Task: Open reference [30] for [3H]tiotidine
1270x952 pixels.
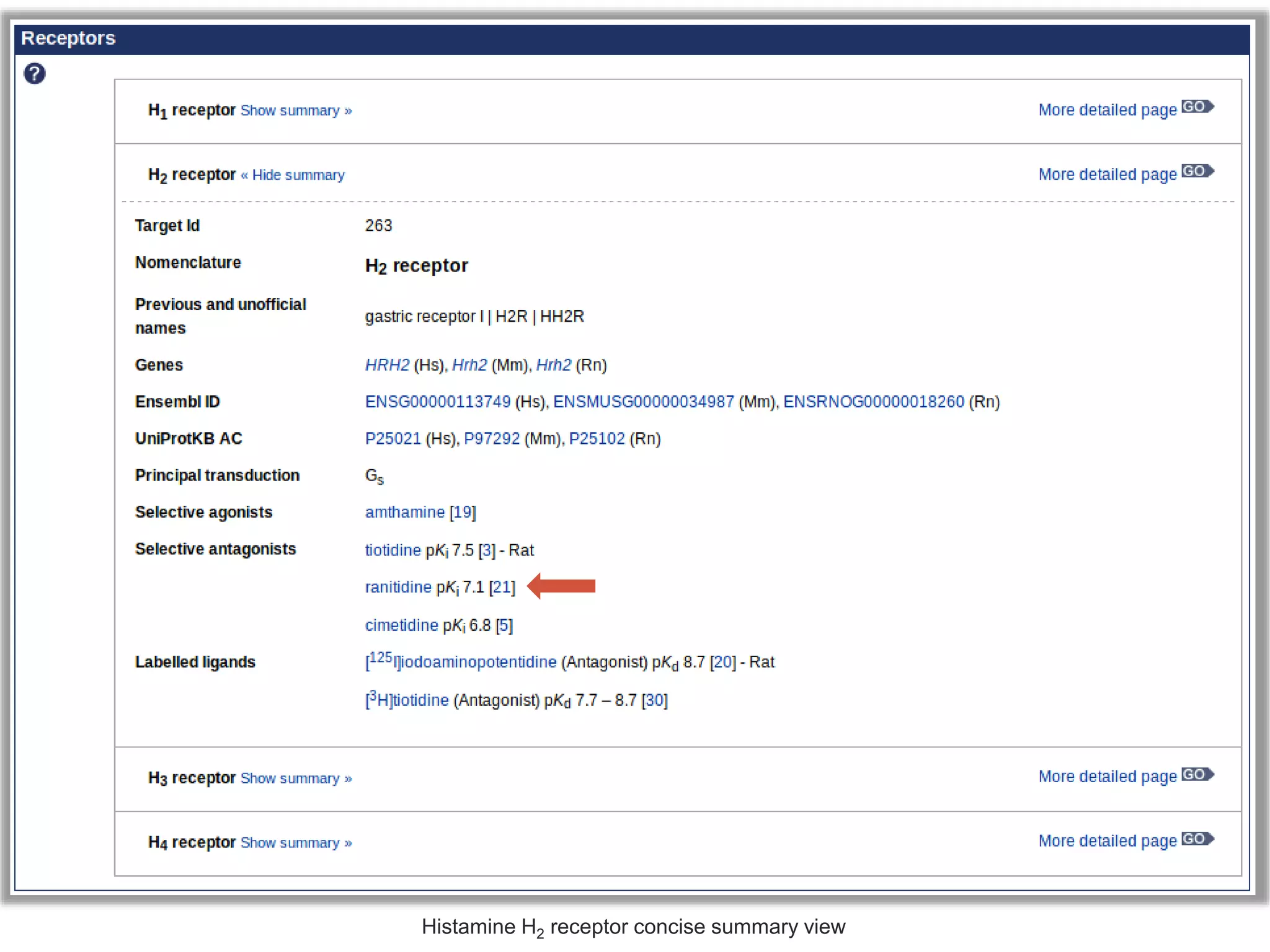Action: (655, 700)
